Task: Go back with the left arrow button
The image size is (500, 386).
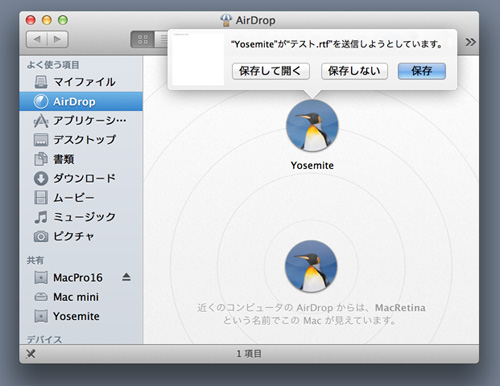Action: coord(37,39)
